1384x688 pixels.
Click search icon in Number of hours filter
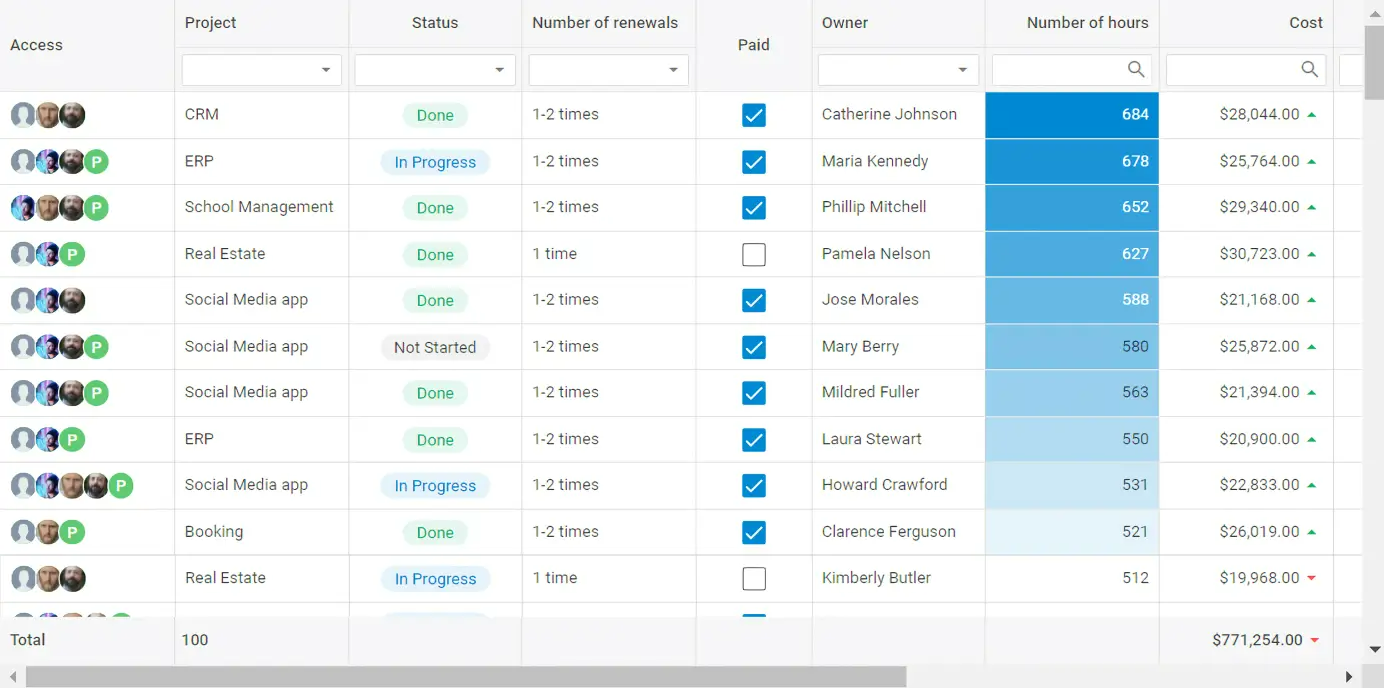1136,69
